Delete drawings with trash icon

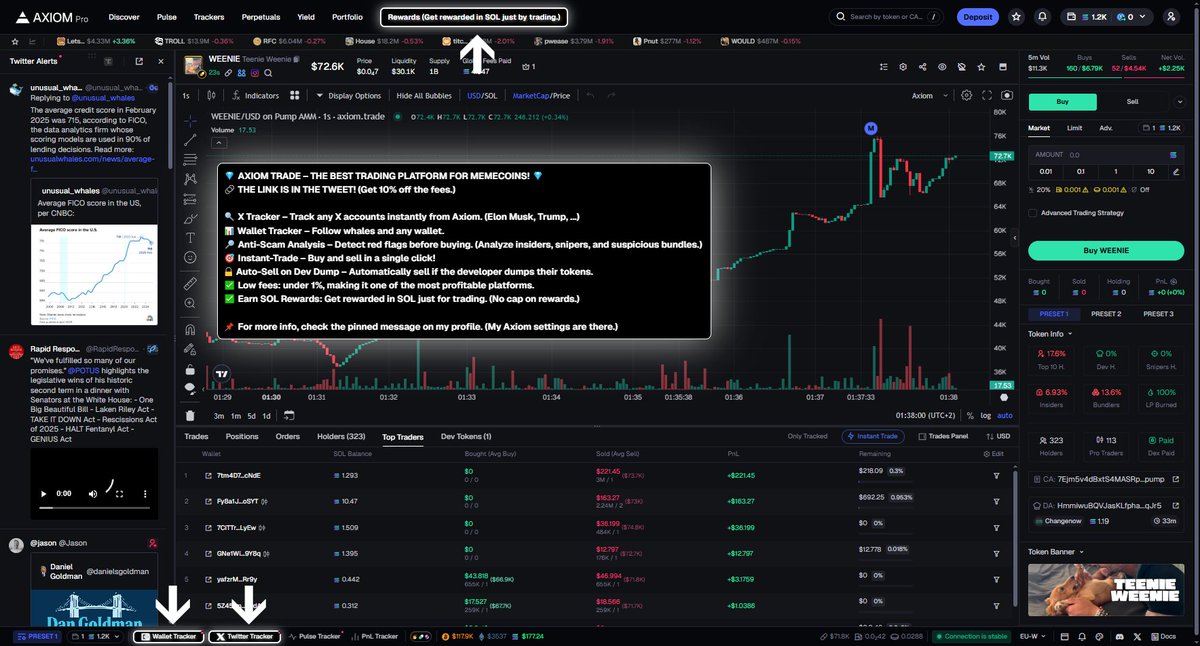click(190, 415)
